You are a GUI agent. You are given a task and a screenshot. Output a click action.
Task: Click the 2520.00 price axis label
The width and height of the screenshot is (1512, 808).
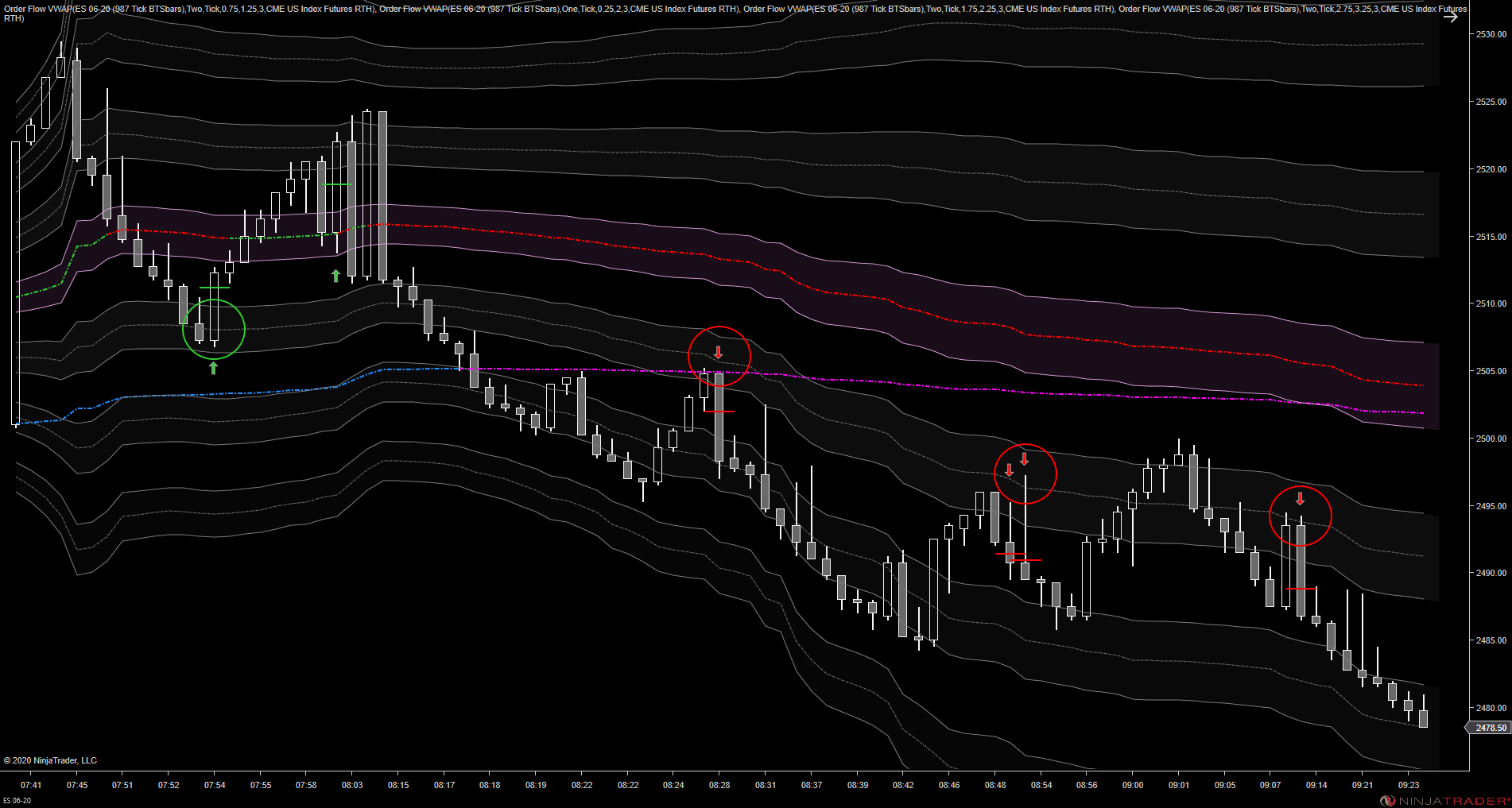click(1491, 169)
